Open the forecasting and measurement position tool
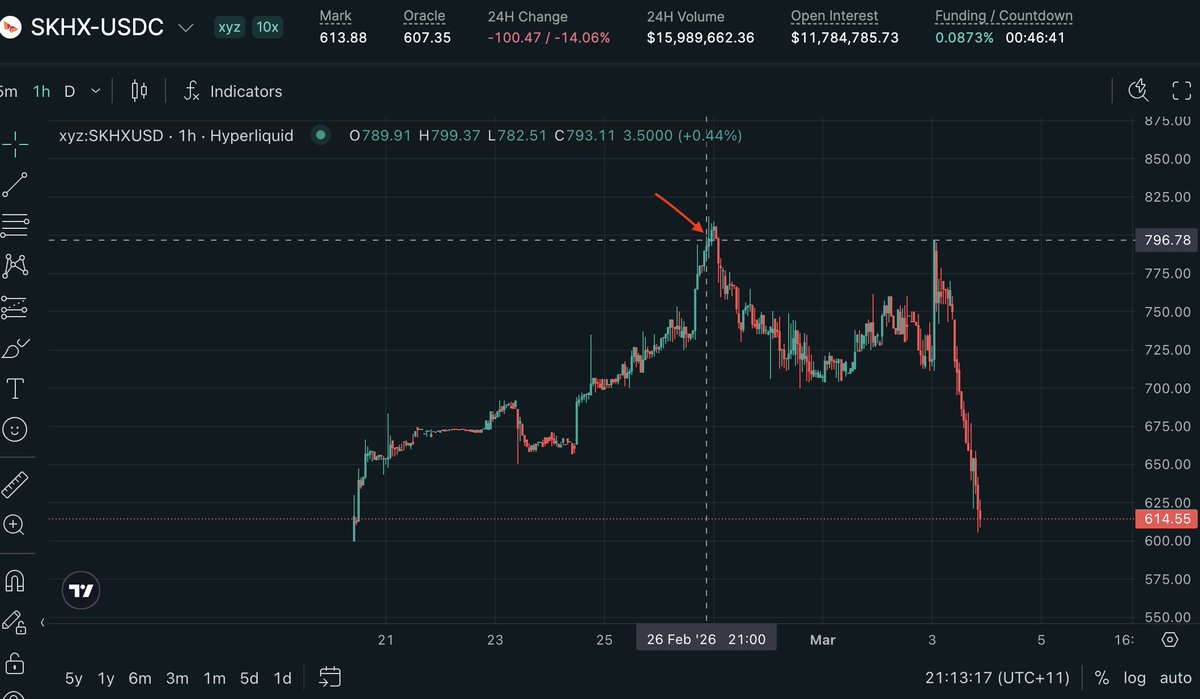This screenshot has width=1200, height=699. 15,307
